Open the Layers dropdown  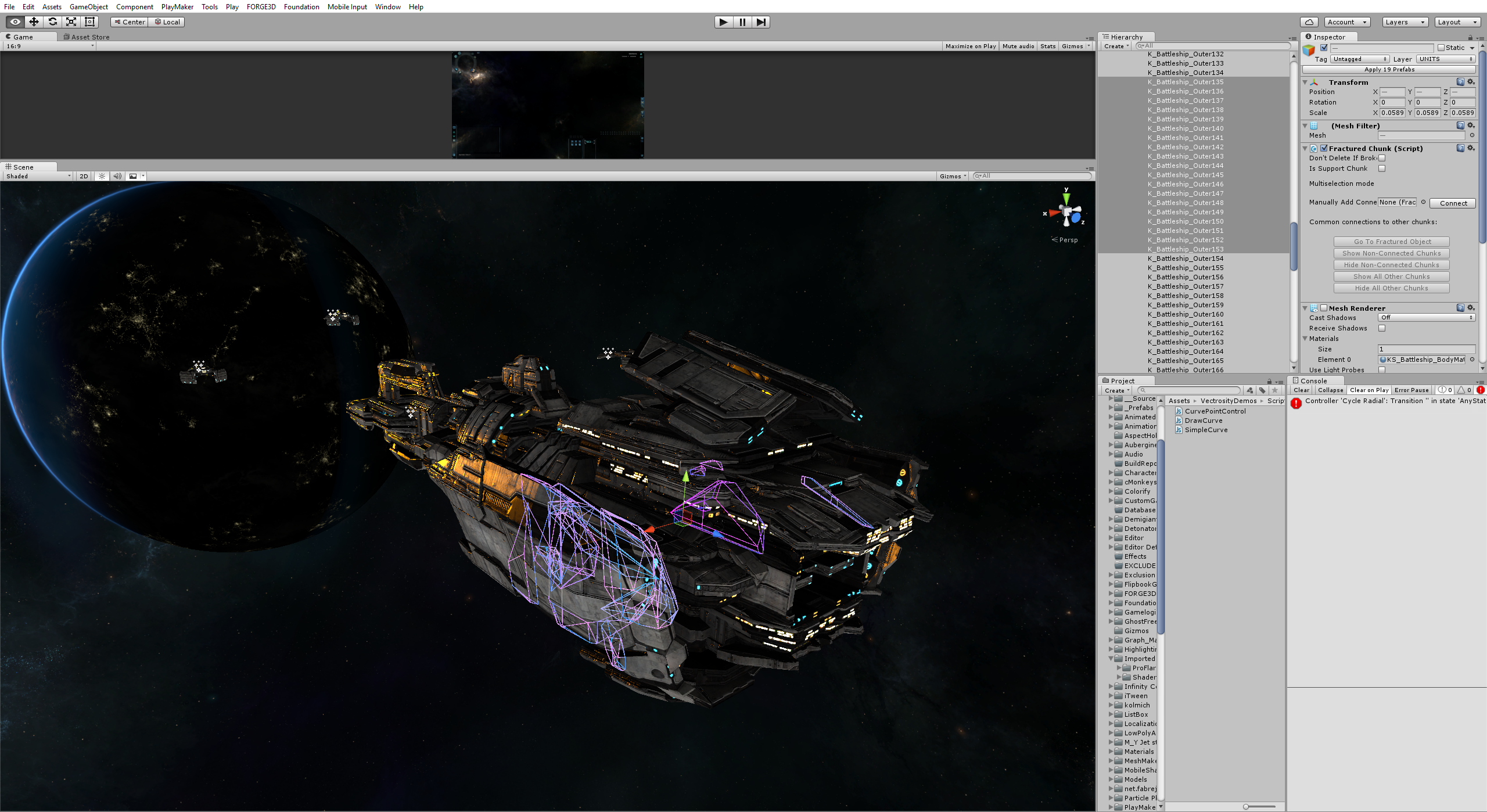1405,22
